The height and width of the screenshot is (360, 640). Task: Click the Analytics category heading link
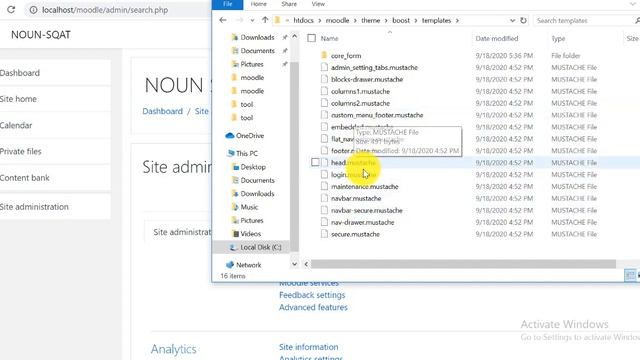(173, 349)
